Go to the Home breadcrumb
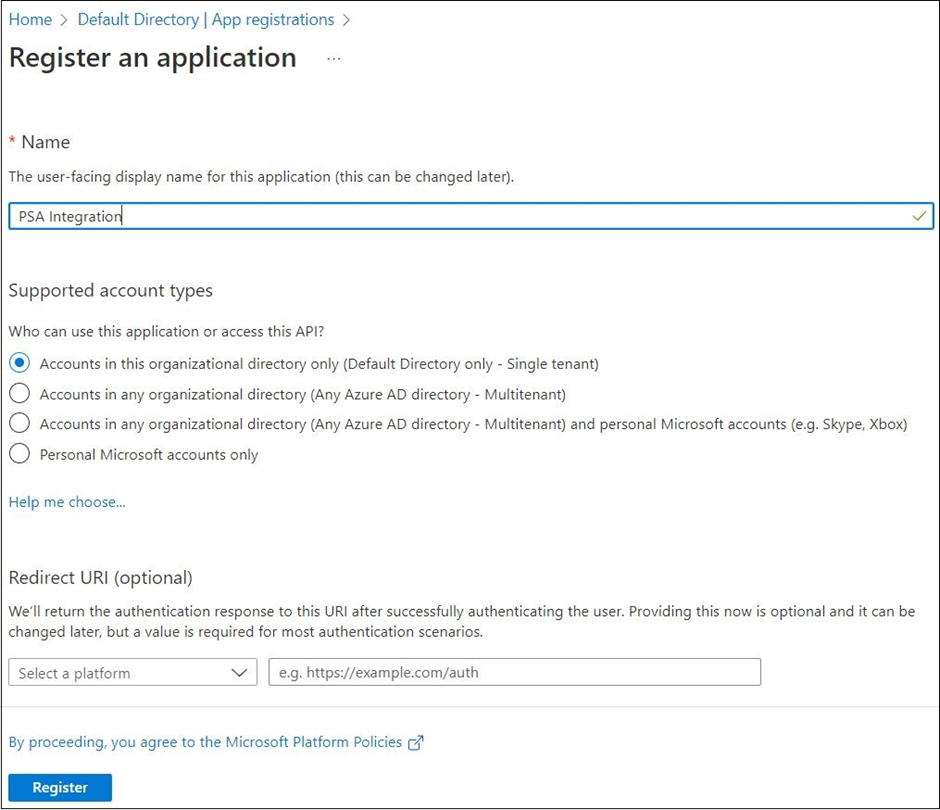The width and height of the screenshot is (940, 810). [x=30, y=20]
